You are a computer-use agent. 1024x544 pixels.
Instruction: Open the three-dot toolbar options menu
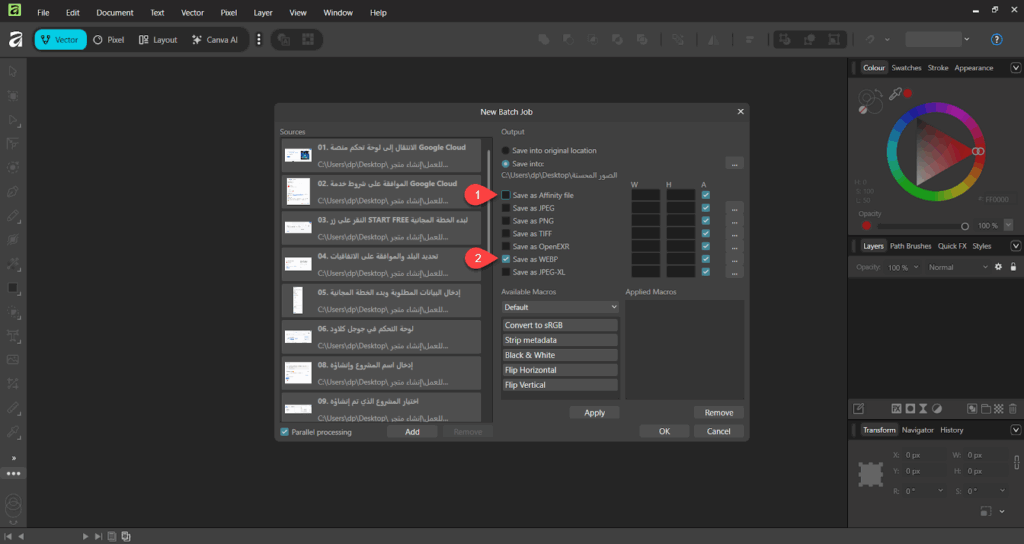tap(259, 40)
